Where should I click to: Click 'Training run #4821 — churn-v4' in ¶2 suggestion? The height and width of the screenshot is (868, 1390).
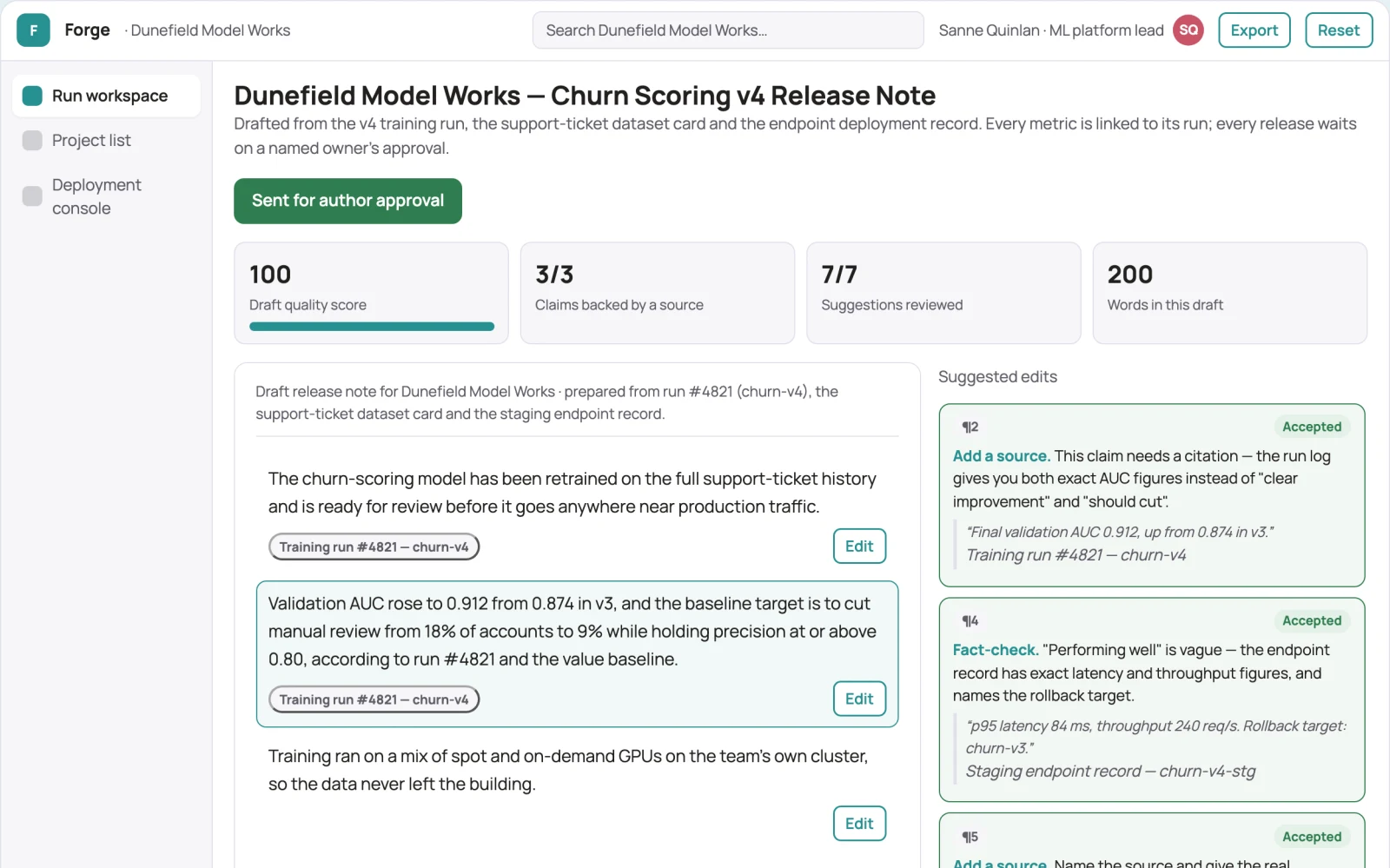[1076, 555]
